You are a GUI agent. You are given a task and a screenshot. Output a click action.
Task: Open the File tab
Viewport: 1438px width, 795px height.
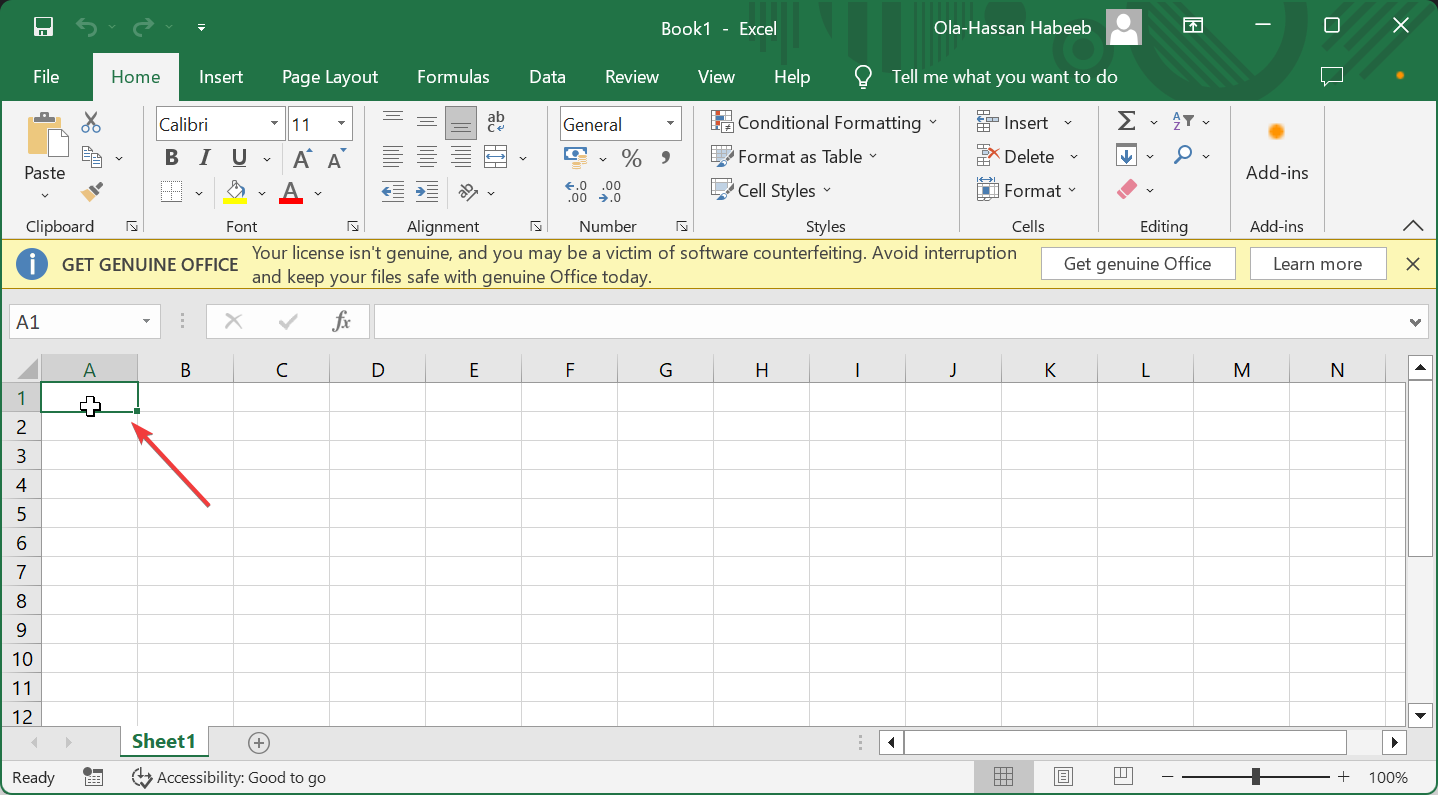coord(46,77)
